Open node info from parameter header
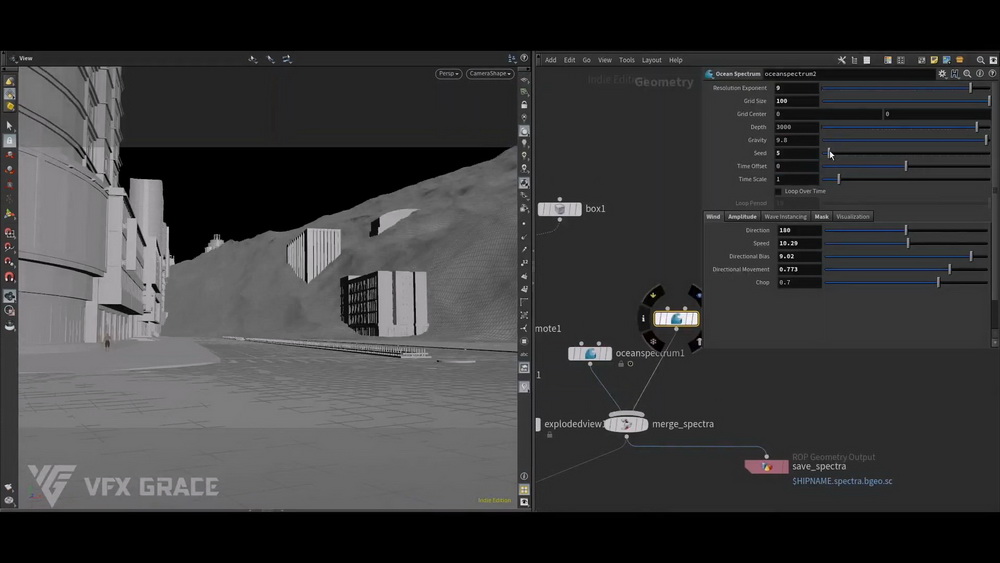The height and width of the screenshot is (563, 1000). 980,74
